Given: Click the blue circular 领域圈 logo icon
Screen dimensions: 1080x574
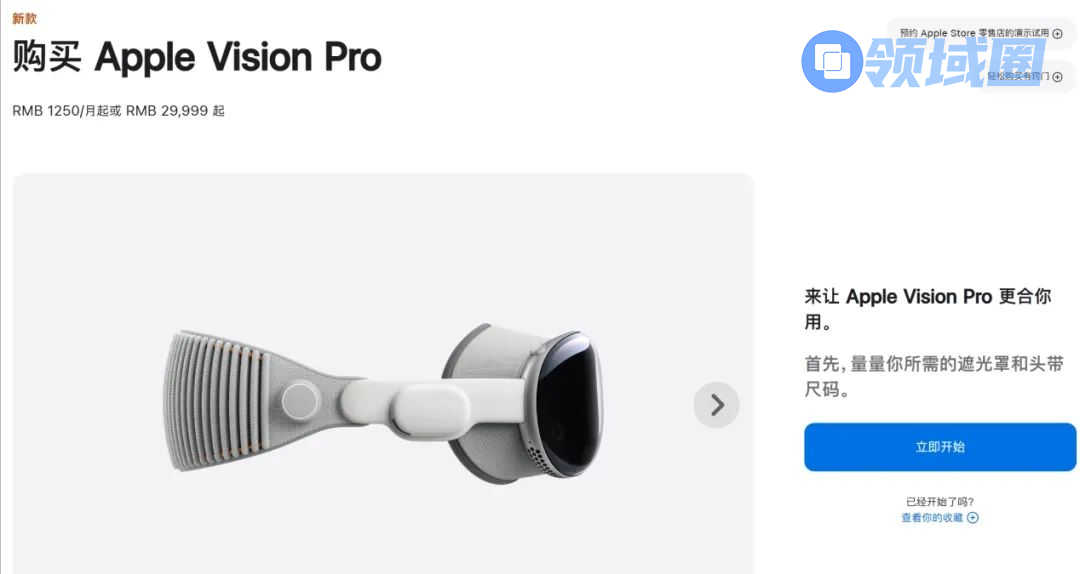Looking at the screenshot, I should [832, 61].
